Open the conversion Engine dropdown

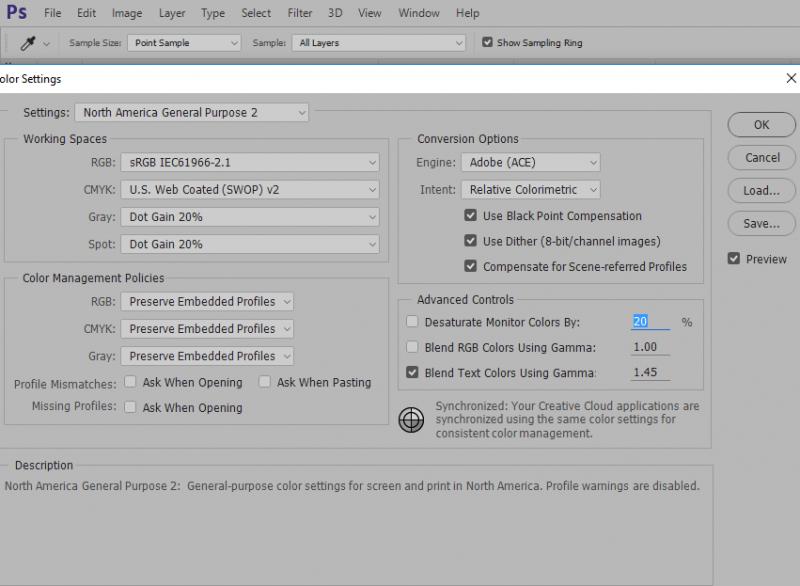[x=531, y=162]
